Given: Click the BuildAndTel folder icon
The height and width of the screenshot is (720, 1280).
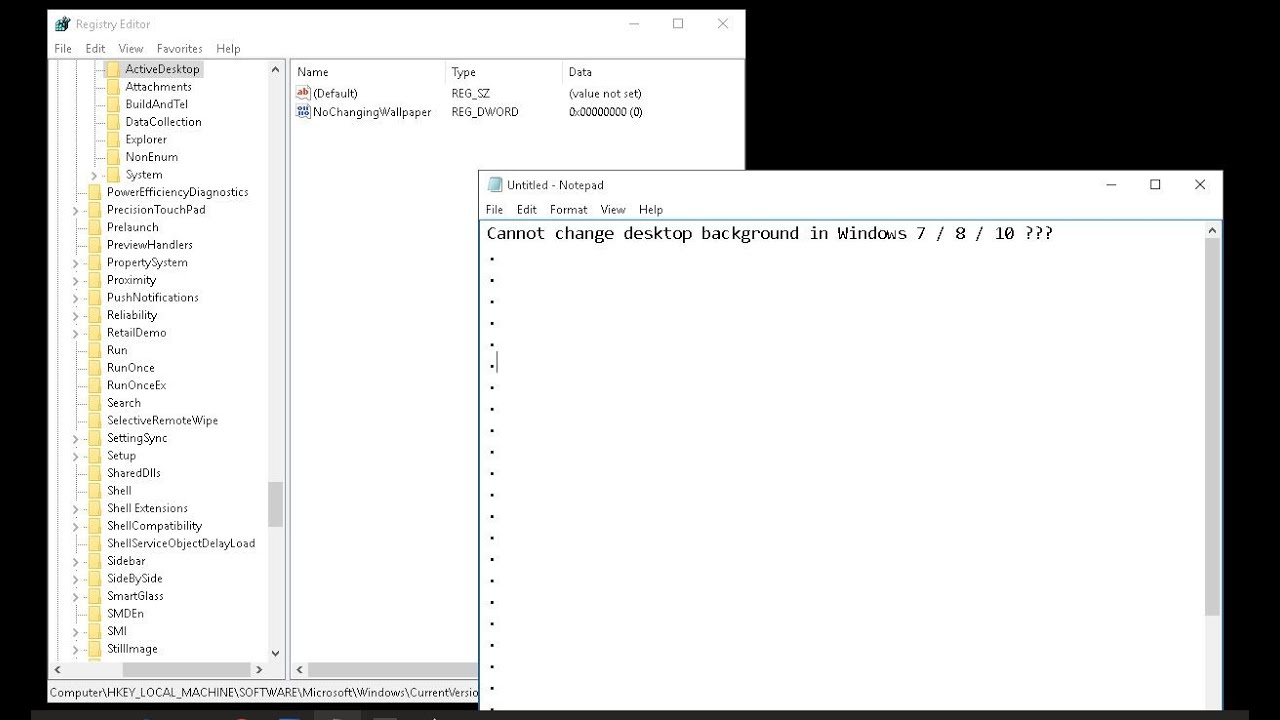Looking at the screenshot, I should coord(113,104).
